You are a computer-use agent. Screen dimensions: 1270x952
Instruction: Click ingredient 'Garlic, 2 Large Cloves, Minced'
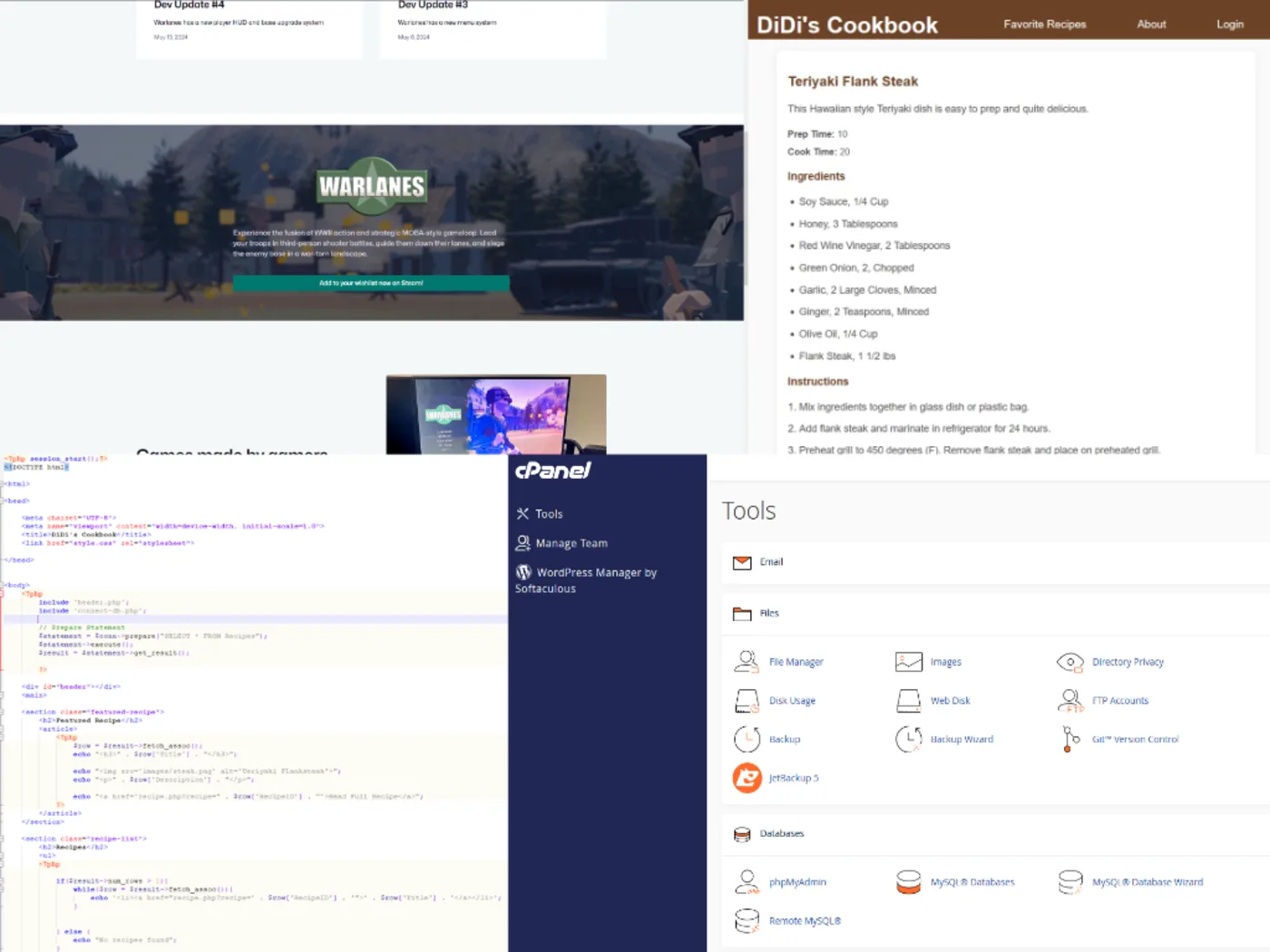click(x=867, y=290)
